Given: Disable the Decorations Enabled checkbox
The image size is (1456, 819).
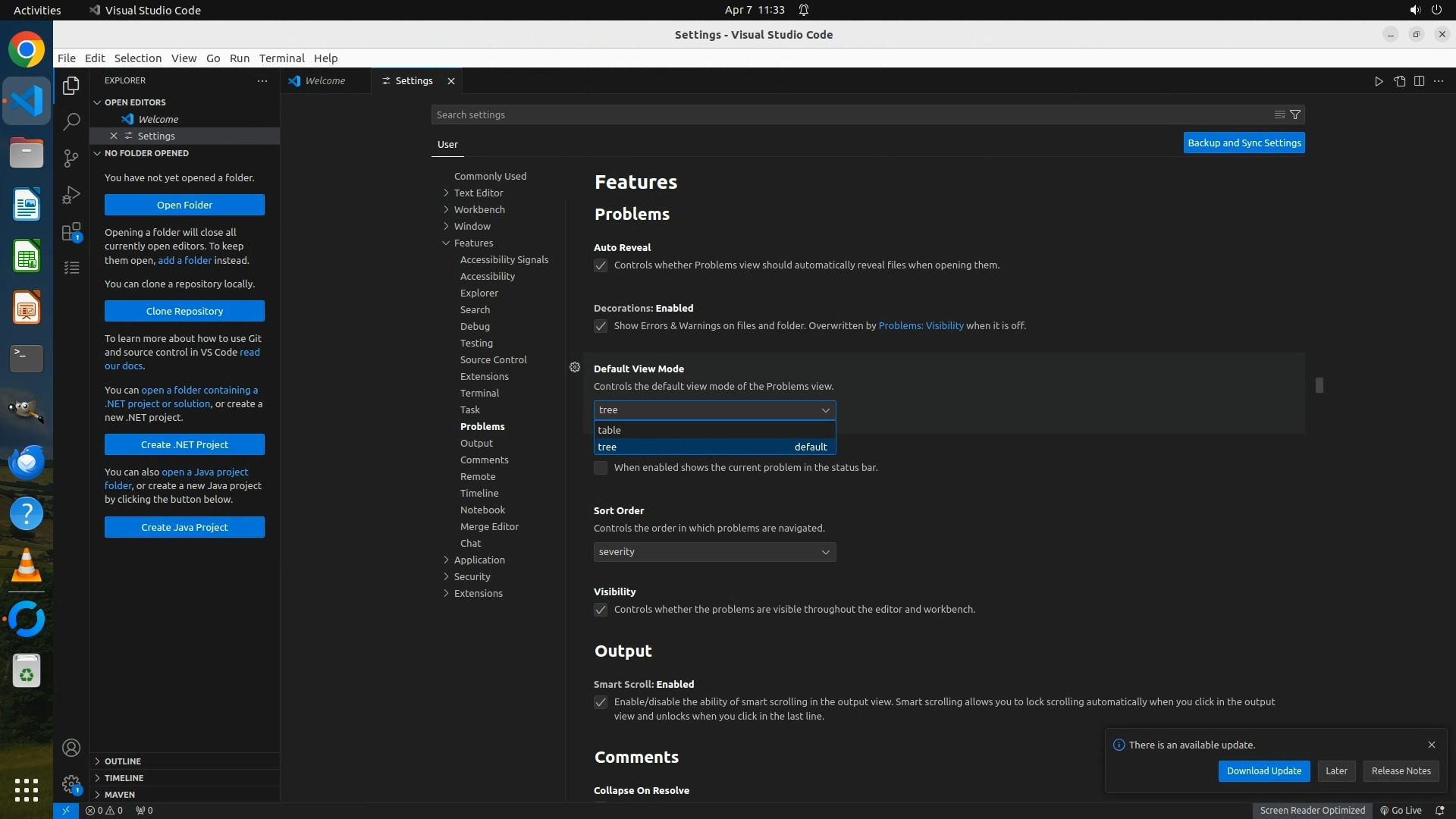Looking at the screenshot, I should 601,326.
